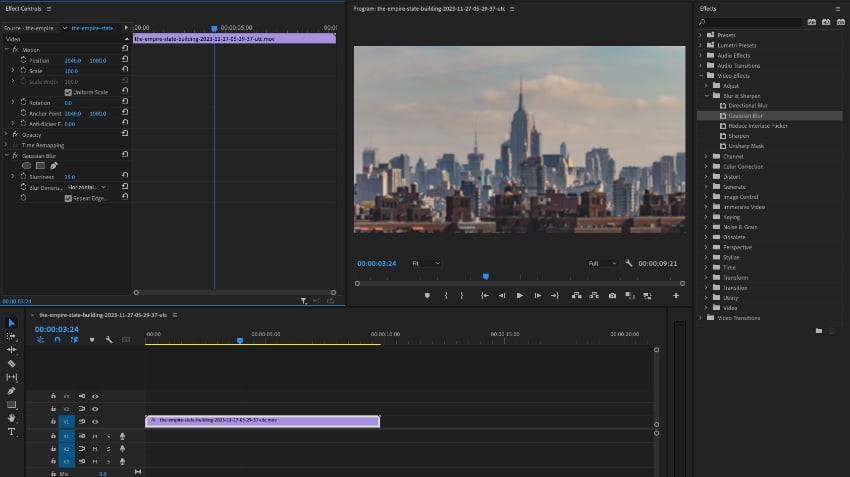This screenshot has width=850, height=477.
Task: Select the rectangle mask tool under Gaussian Blur
Action: [40, 166]
